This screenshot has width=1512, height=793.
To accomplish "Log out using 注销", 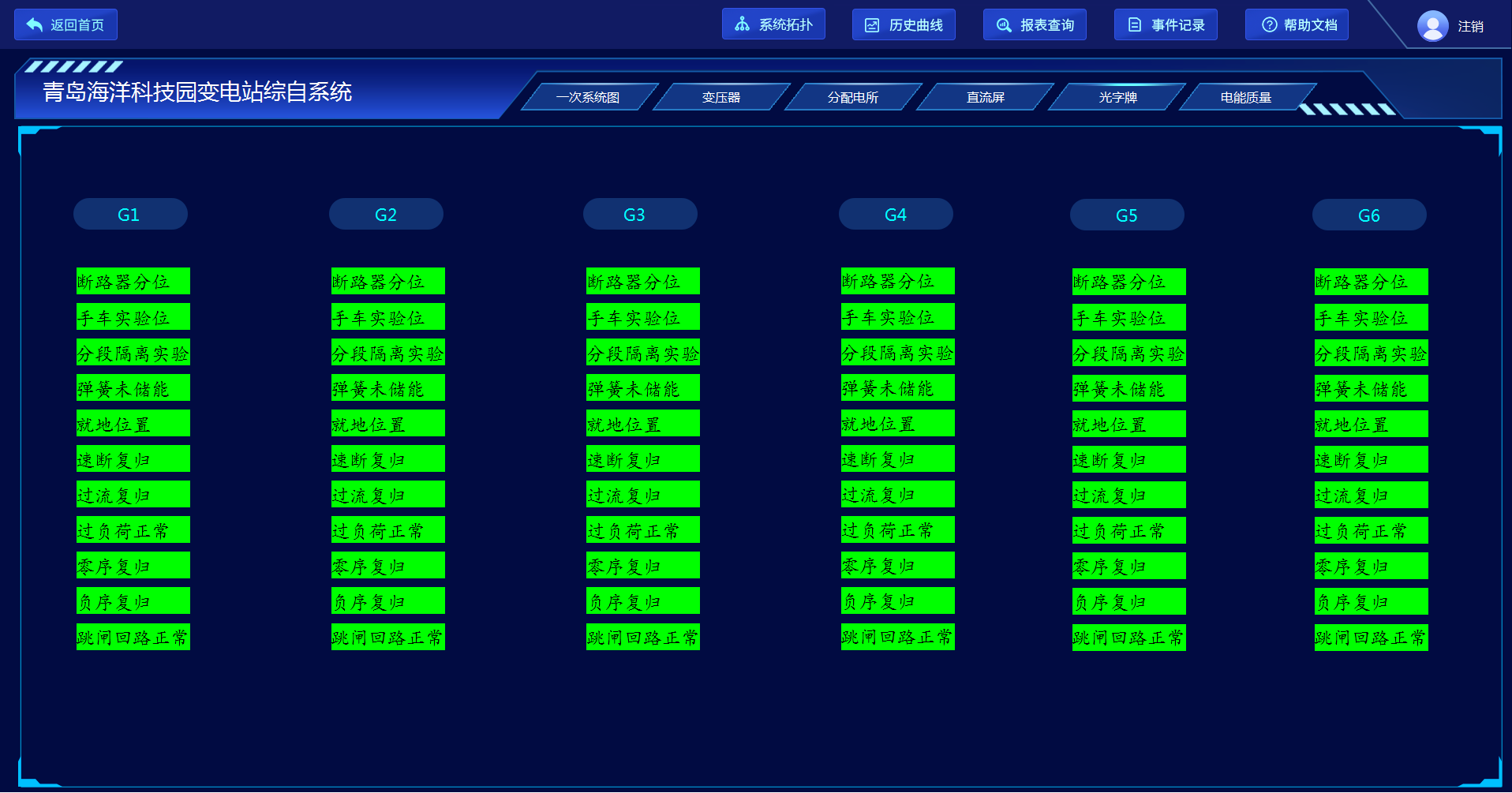I will coord(1470,27).
